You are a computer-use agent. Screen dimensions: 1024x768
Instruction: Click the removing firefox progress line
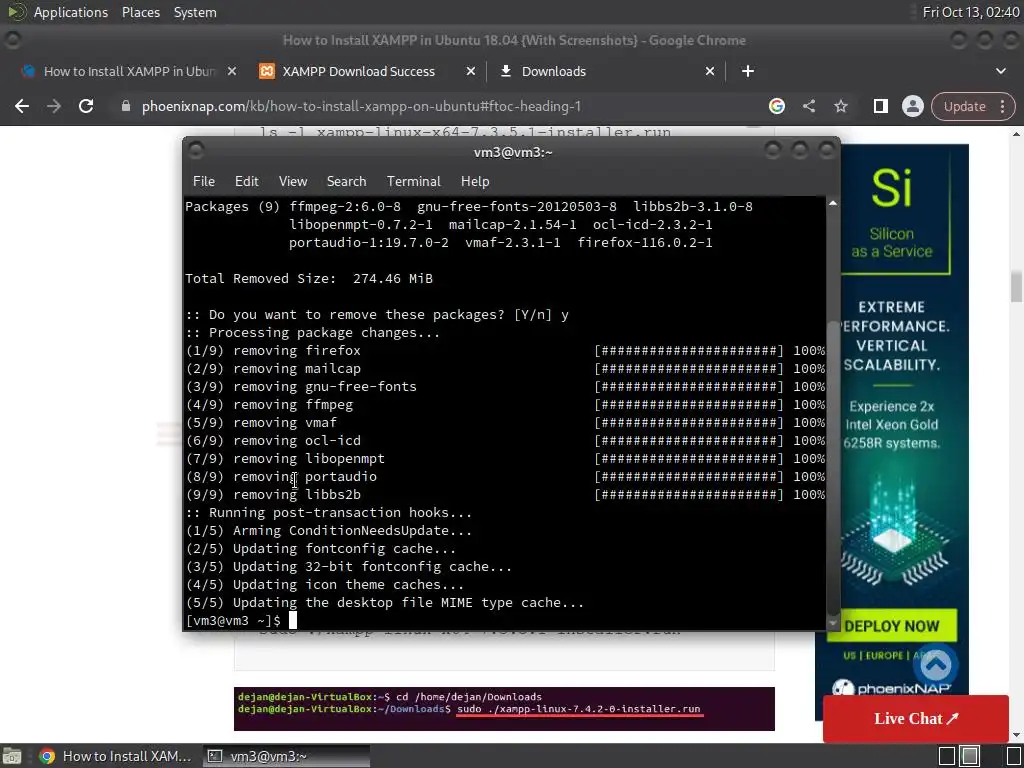[x=505, y=351]
